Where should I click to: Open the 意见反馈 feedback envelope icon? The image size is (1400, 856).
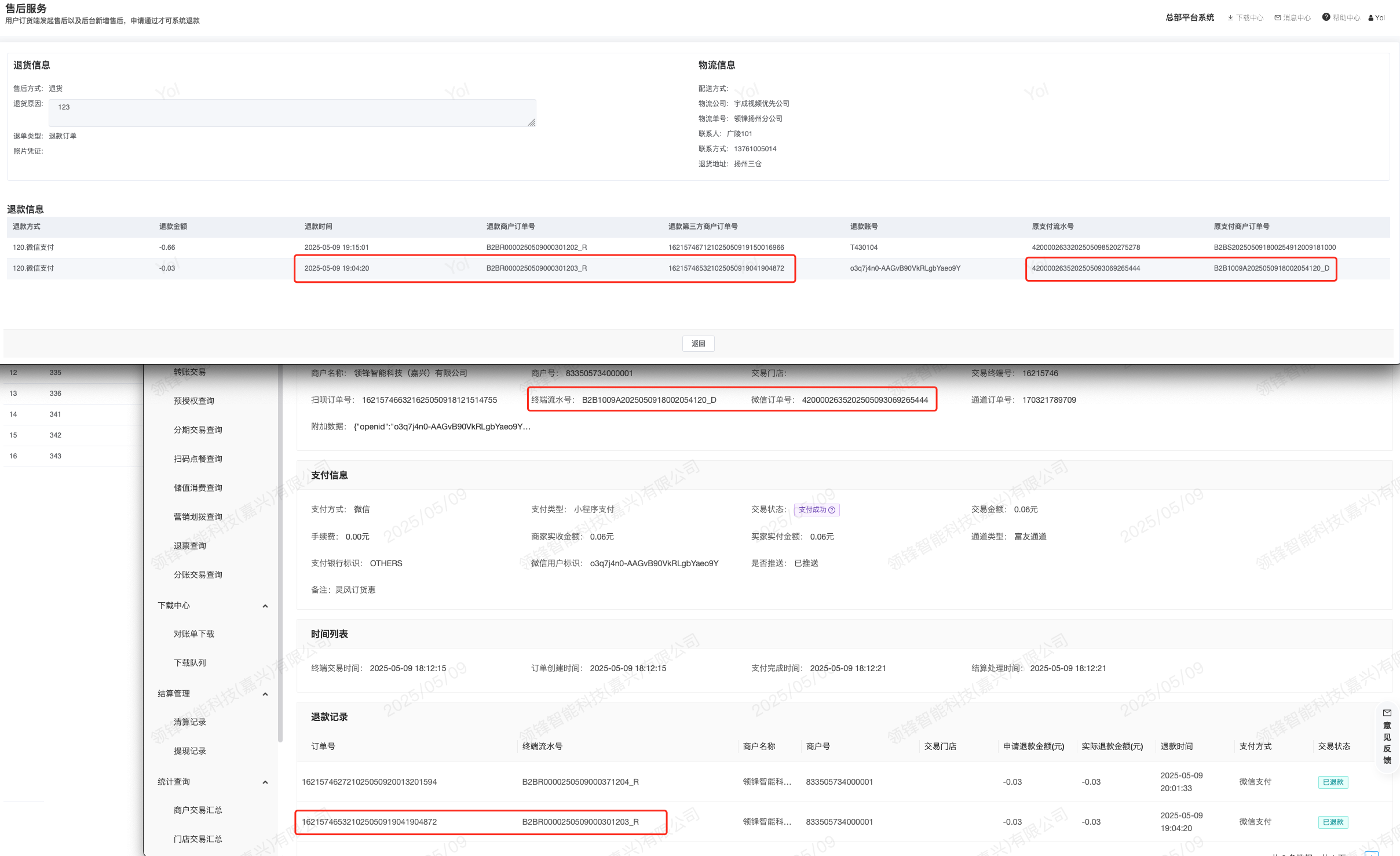1387,713
